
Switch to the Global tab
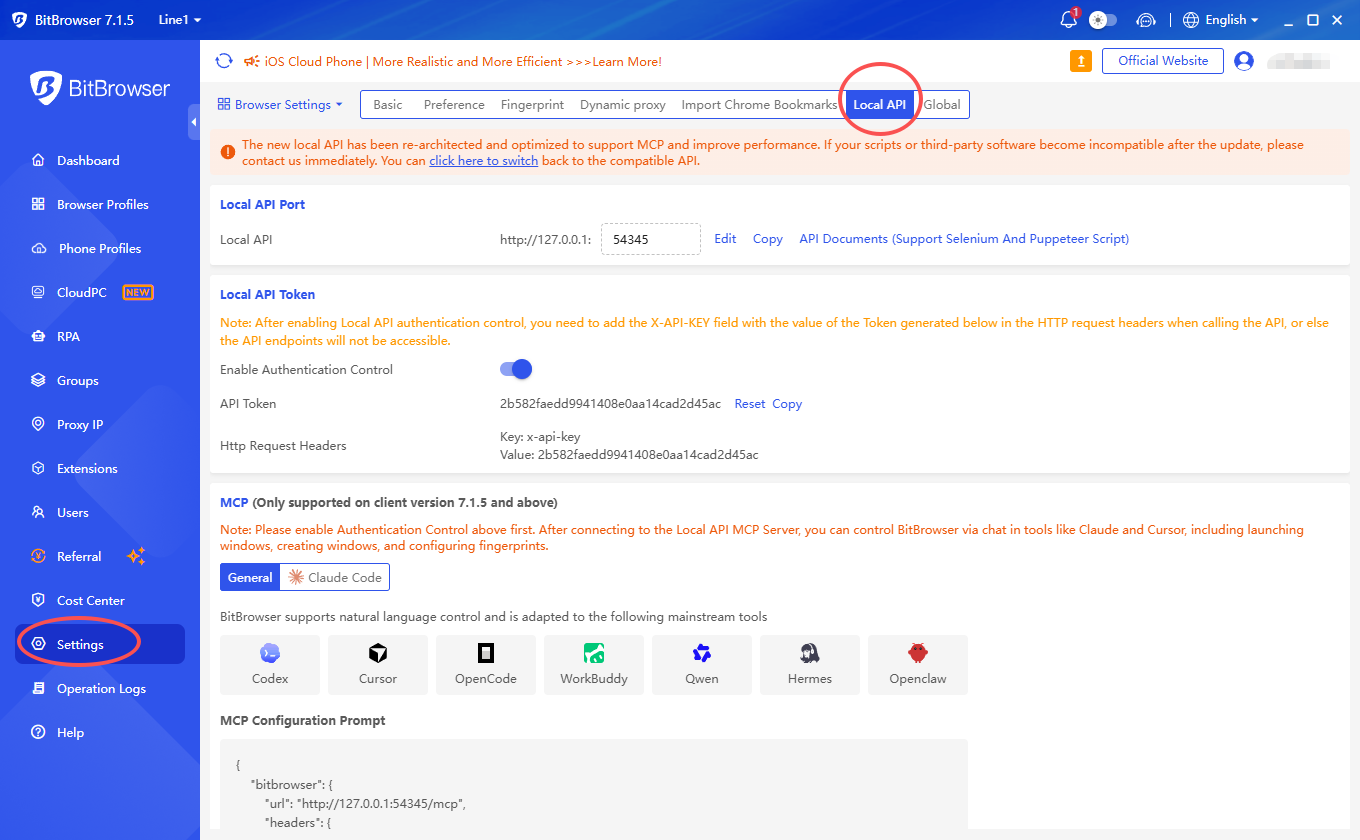[x=942, y=104]
